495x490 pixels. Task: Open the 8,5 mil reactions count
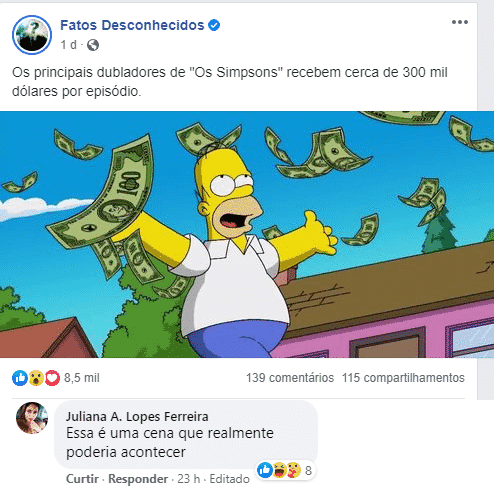click(82, 378)
